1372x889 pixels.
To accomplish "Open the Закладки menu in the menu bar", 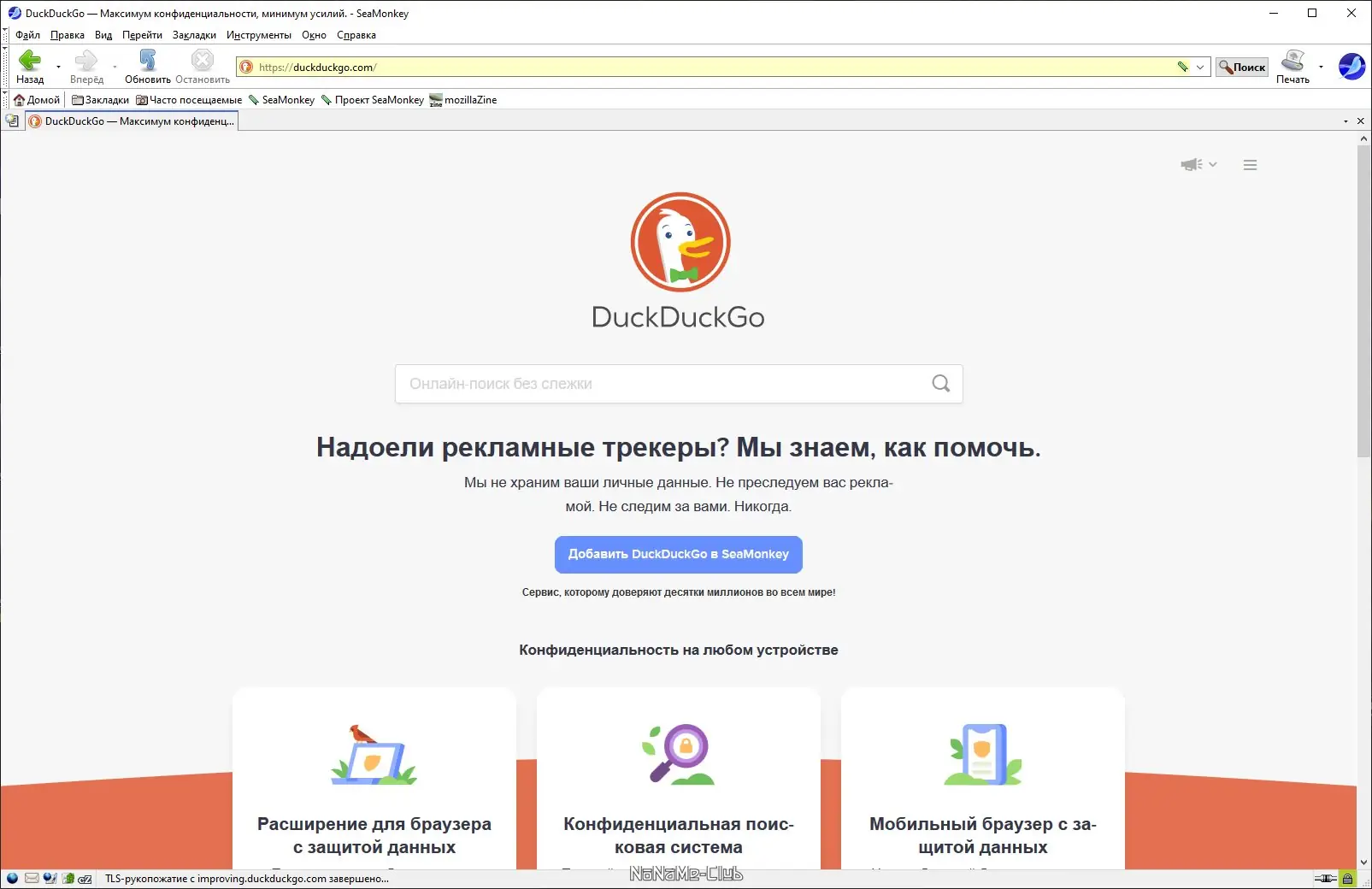I will (194, 35).
